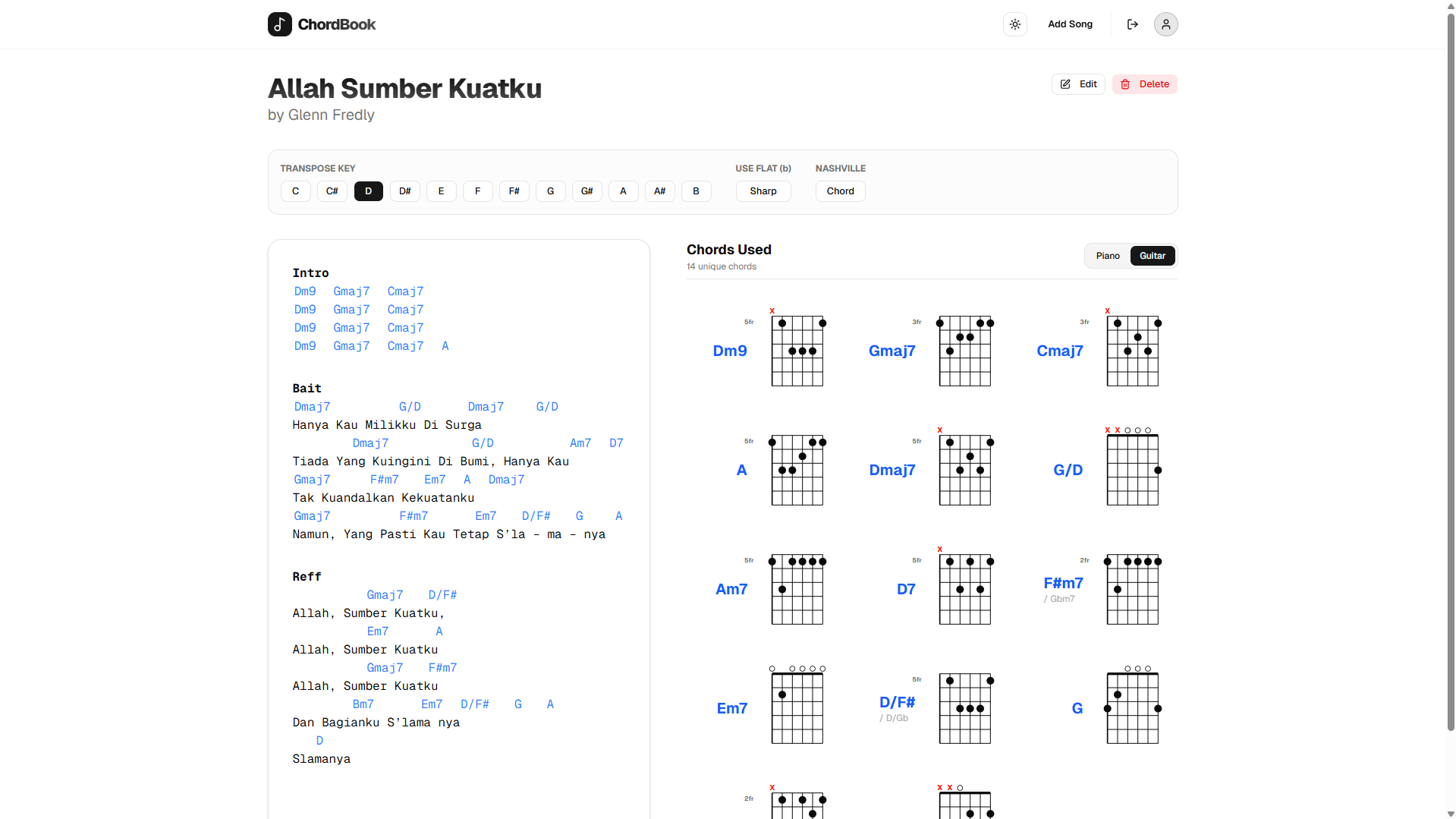The width and height of the screenshot is (1456, 819).
Task: Toggle the Sharp/Flat notation button
Action: click(x=763, y=191)
